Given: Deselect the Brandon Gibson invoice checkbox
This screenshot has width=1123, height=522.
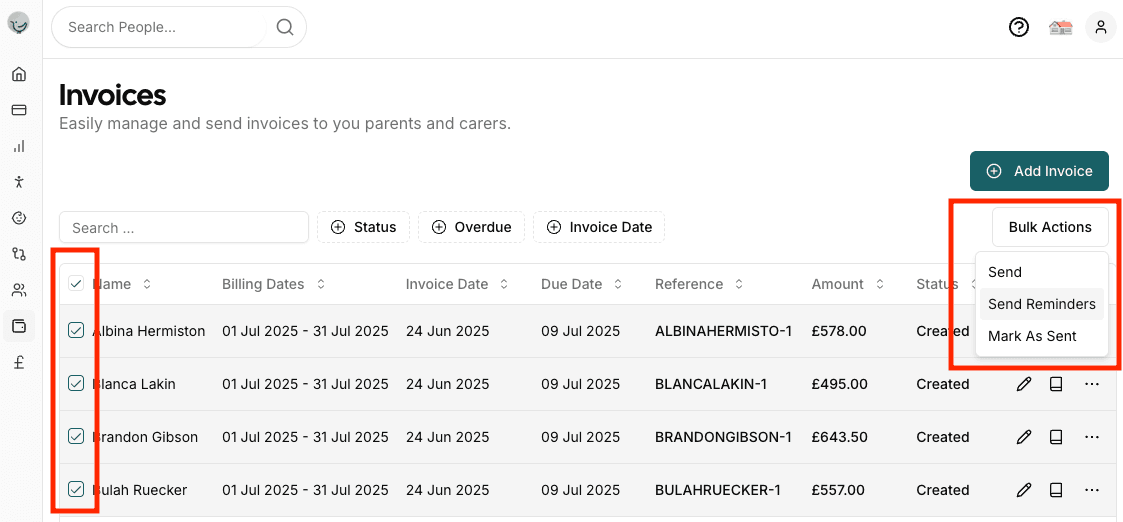Looking at the screenshot, I should point(76,437).
